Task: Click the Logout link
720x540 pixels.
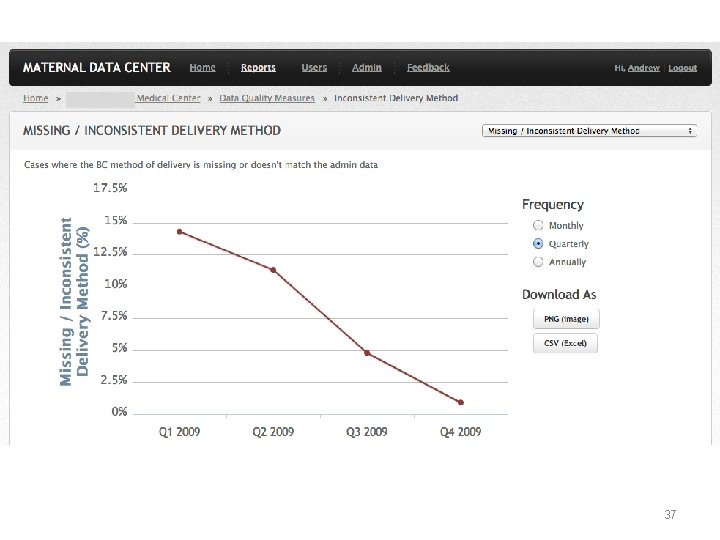Action: (682, 68)
